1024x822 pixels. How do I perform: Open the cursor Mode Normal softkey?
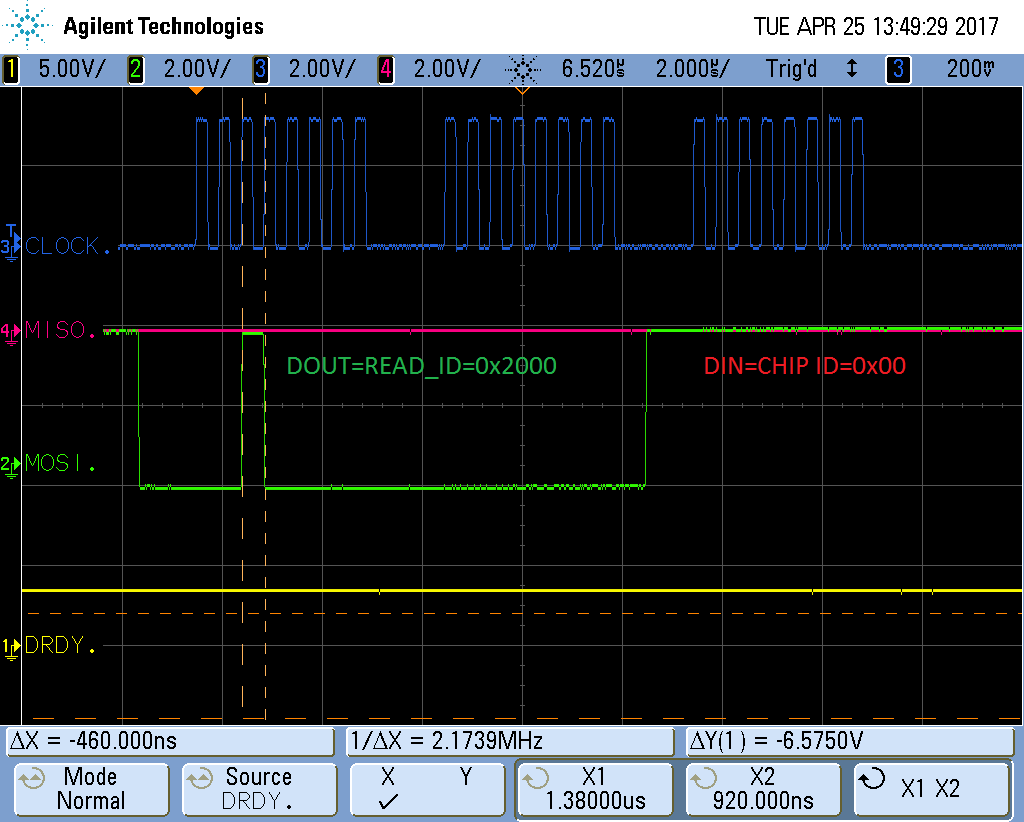91,789
